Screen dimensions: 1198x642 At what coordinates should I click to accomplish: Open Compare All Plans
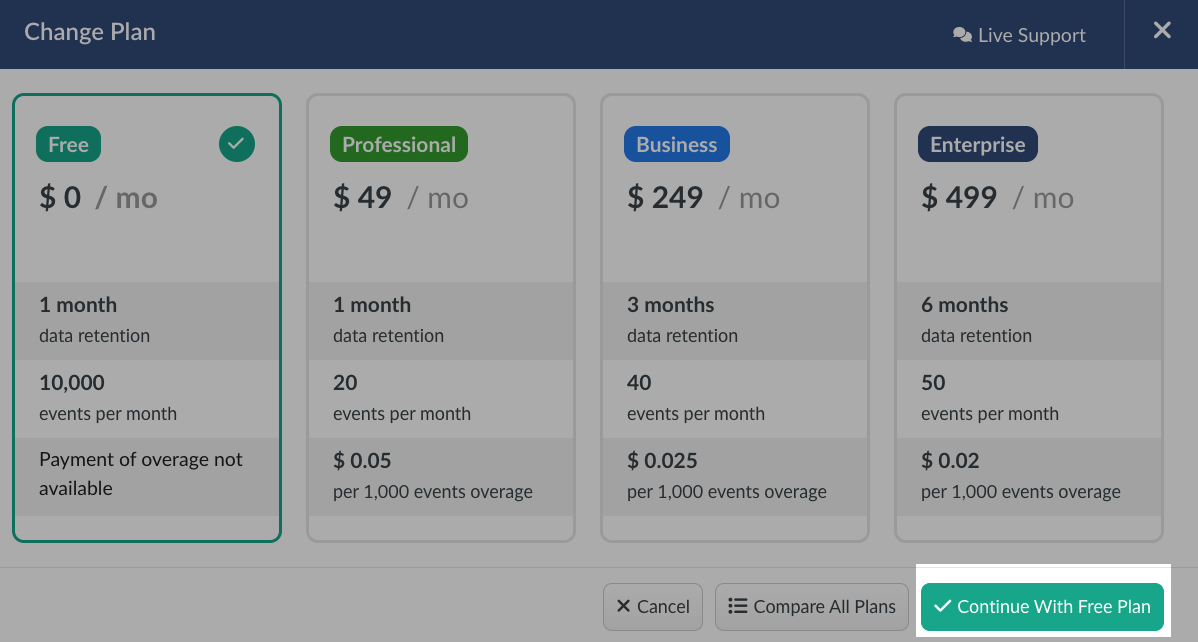tap(811, 607)
